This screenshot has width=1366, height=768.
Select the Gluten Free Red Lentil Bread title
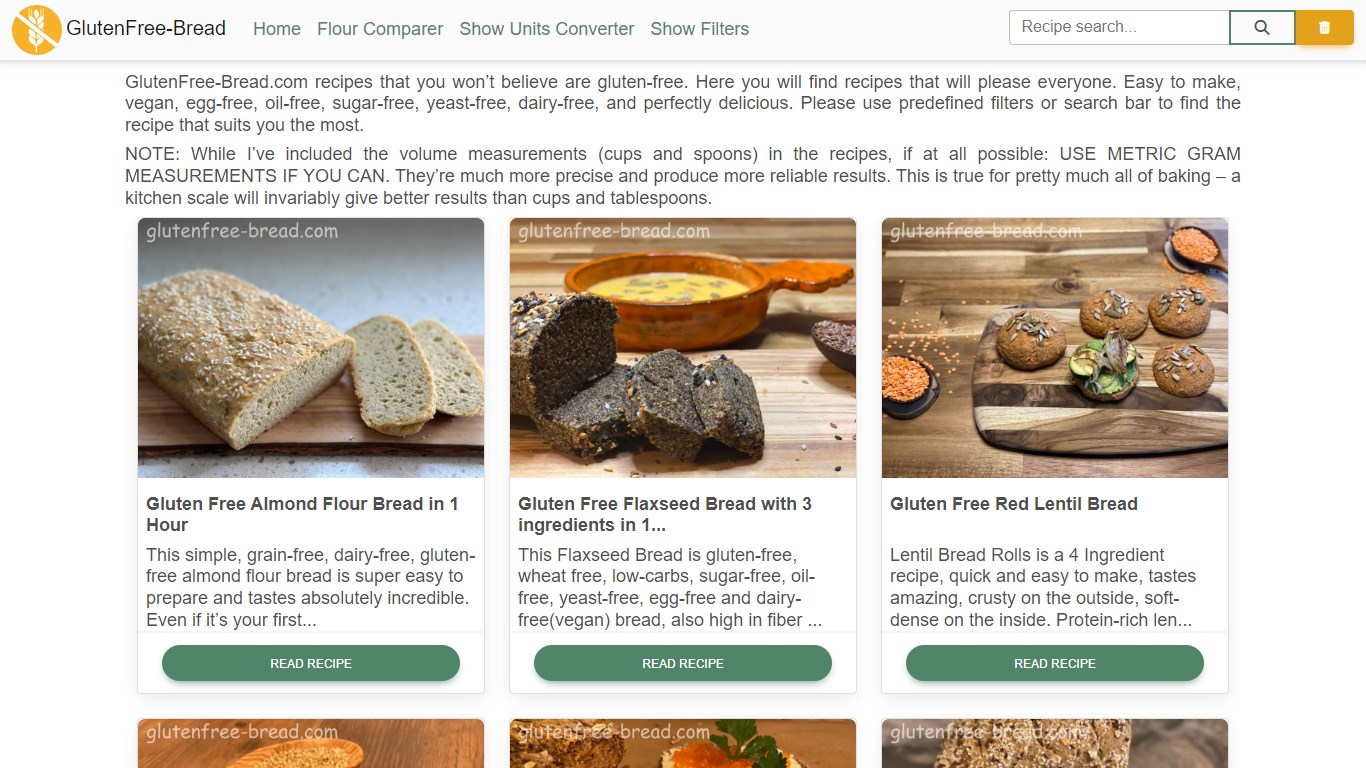[1014, 504]
